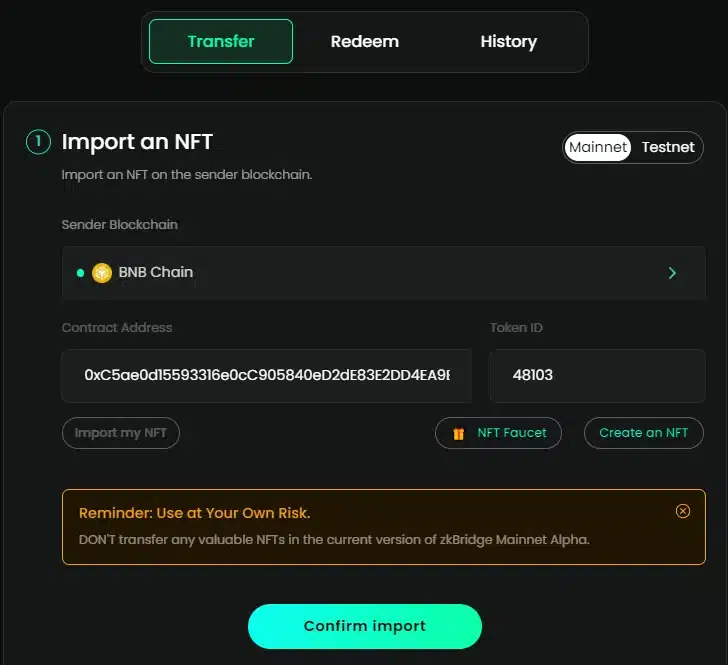The width and height of the screenshot is (728, 665).
Task: Click the "Use at Your Own Risk" reminder title
Action: pos(194,513)
